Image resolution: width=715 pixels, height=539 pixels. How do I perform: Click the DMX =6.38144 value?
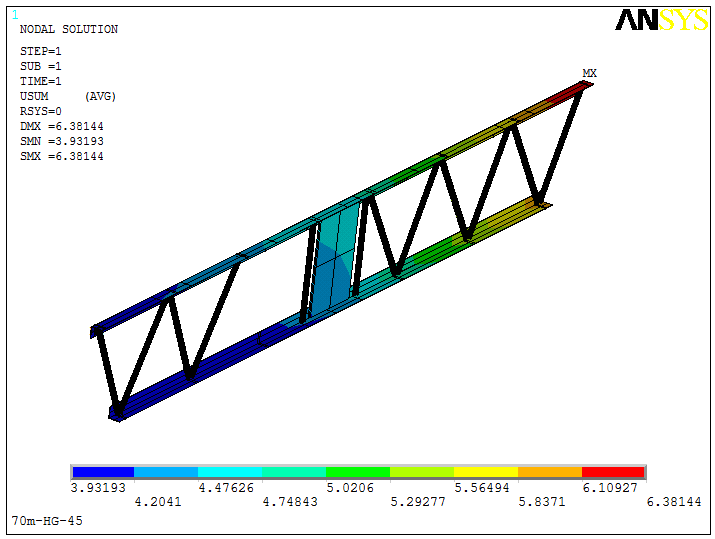click(x=62, y=126)
